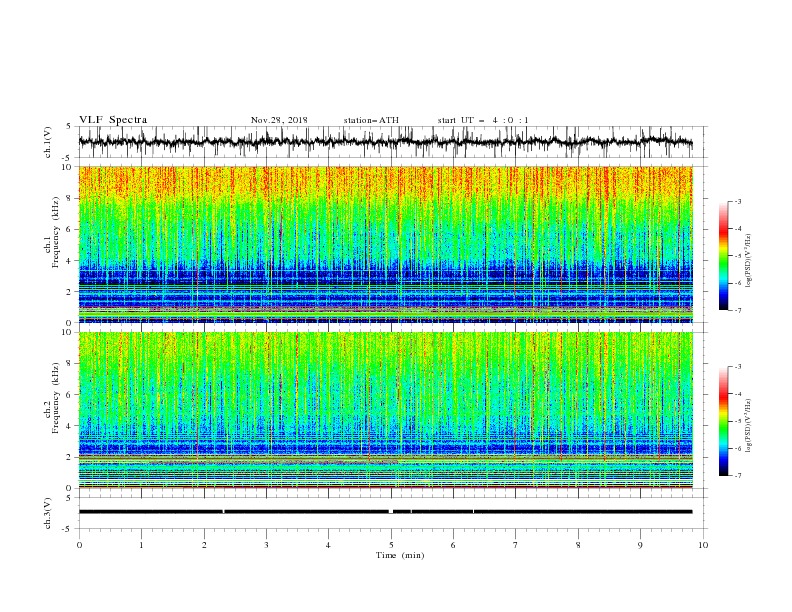Select the "start UT = 4:0:1" text
The image size is (792, 612).
tap(483, 120)
